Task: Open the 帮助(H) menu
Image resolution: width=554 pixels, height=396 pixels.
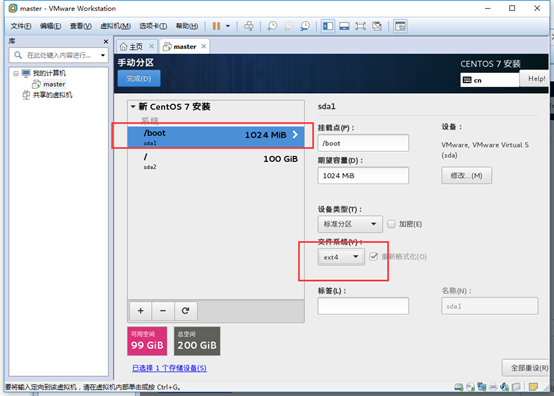Action: pos(187,26)
